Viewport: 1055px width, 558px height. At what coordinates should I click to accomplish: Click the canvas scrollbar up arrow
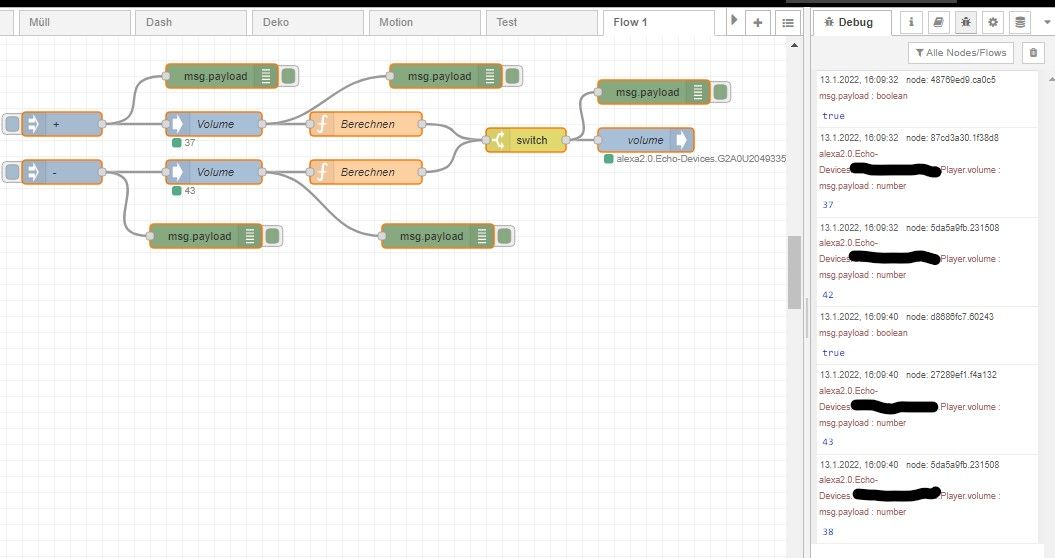tap(794, 45)
